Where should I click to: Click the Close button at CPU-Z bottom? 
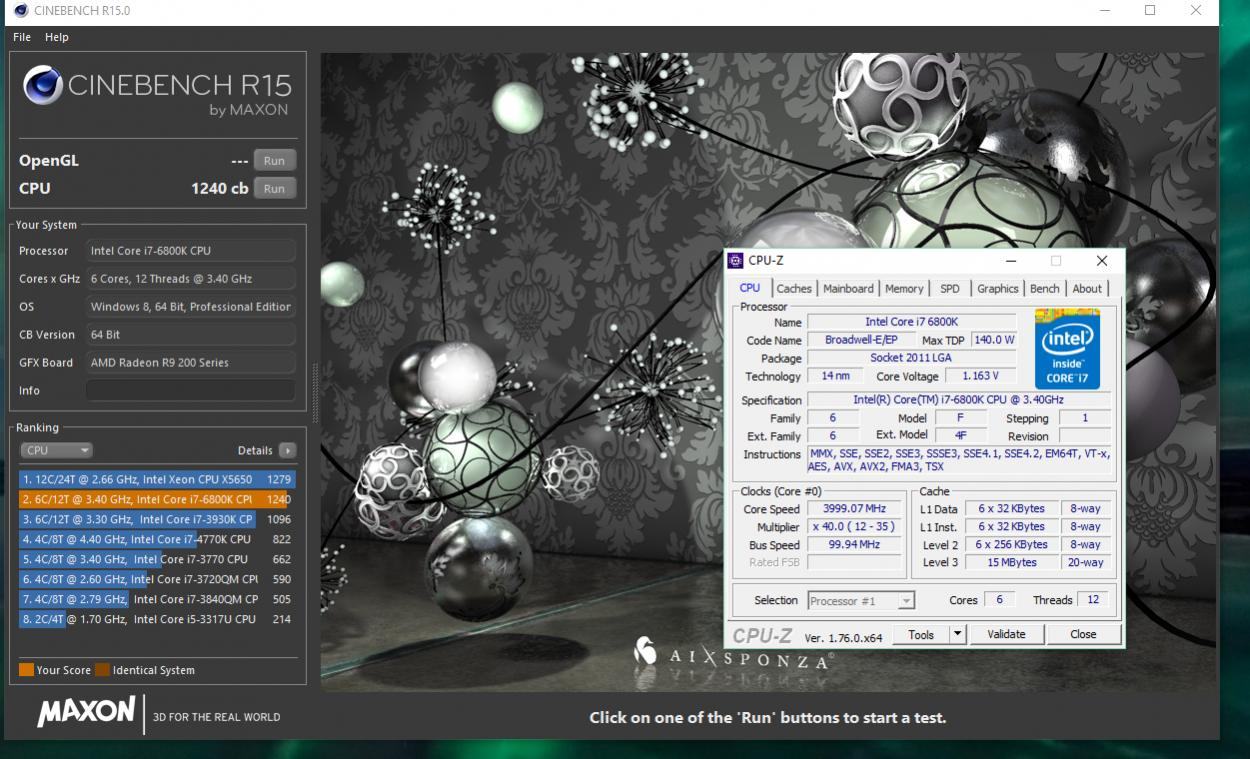(x=1083, y=634)
